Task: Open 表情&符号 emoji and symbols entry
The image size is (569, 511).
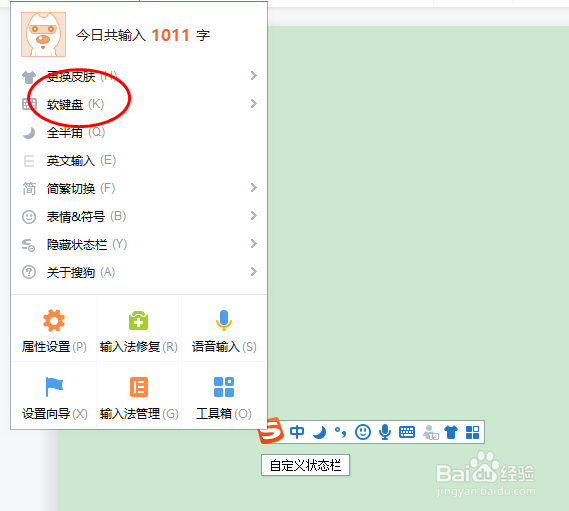Action: (139, 216)
